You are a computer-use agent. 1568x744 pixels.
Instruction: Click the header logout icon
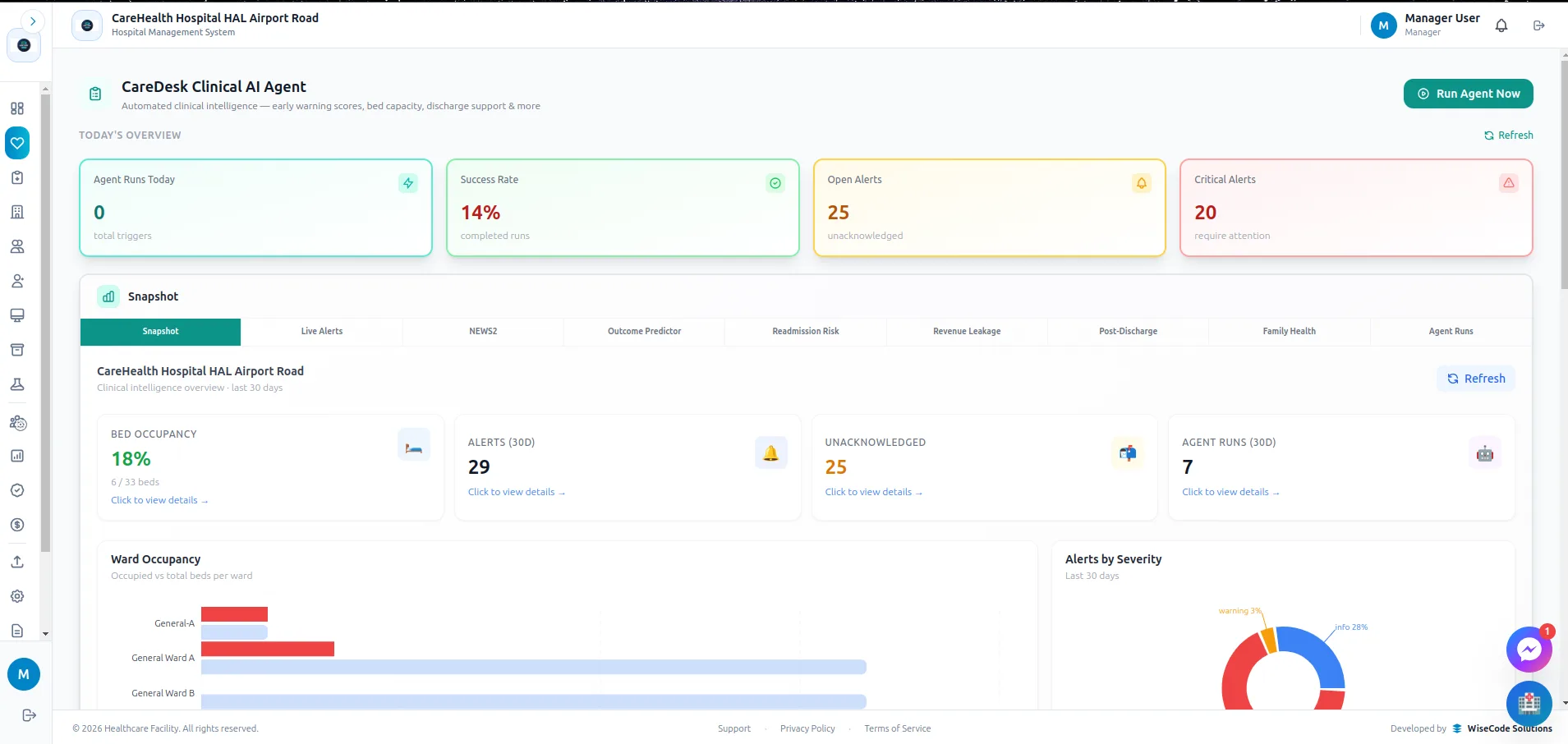(x=1539, y=25)
